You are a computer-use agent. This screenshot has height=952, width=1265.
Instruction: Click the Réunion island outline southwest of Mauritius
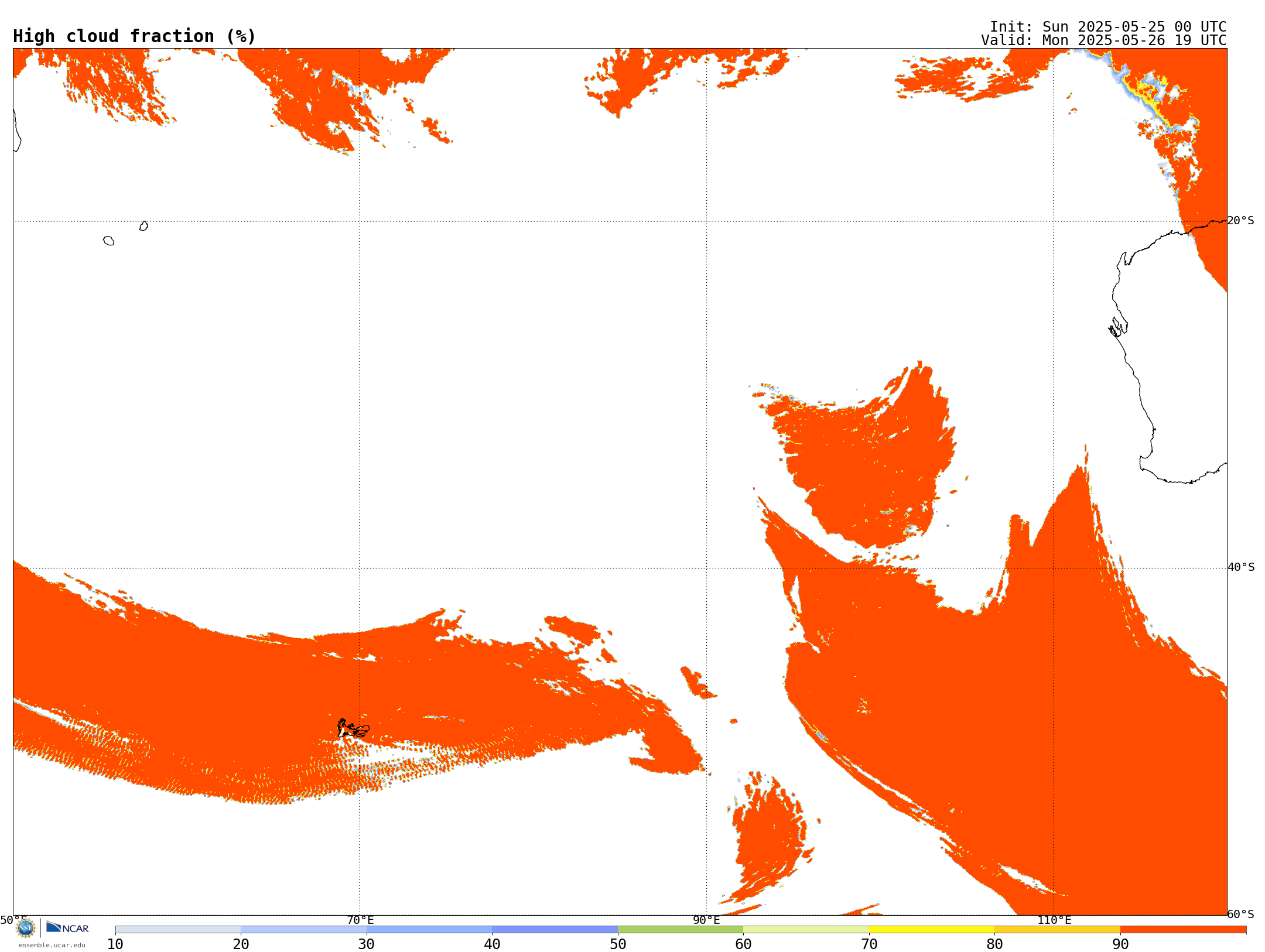pos(108,241)
